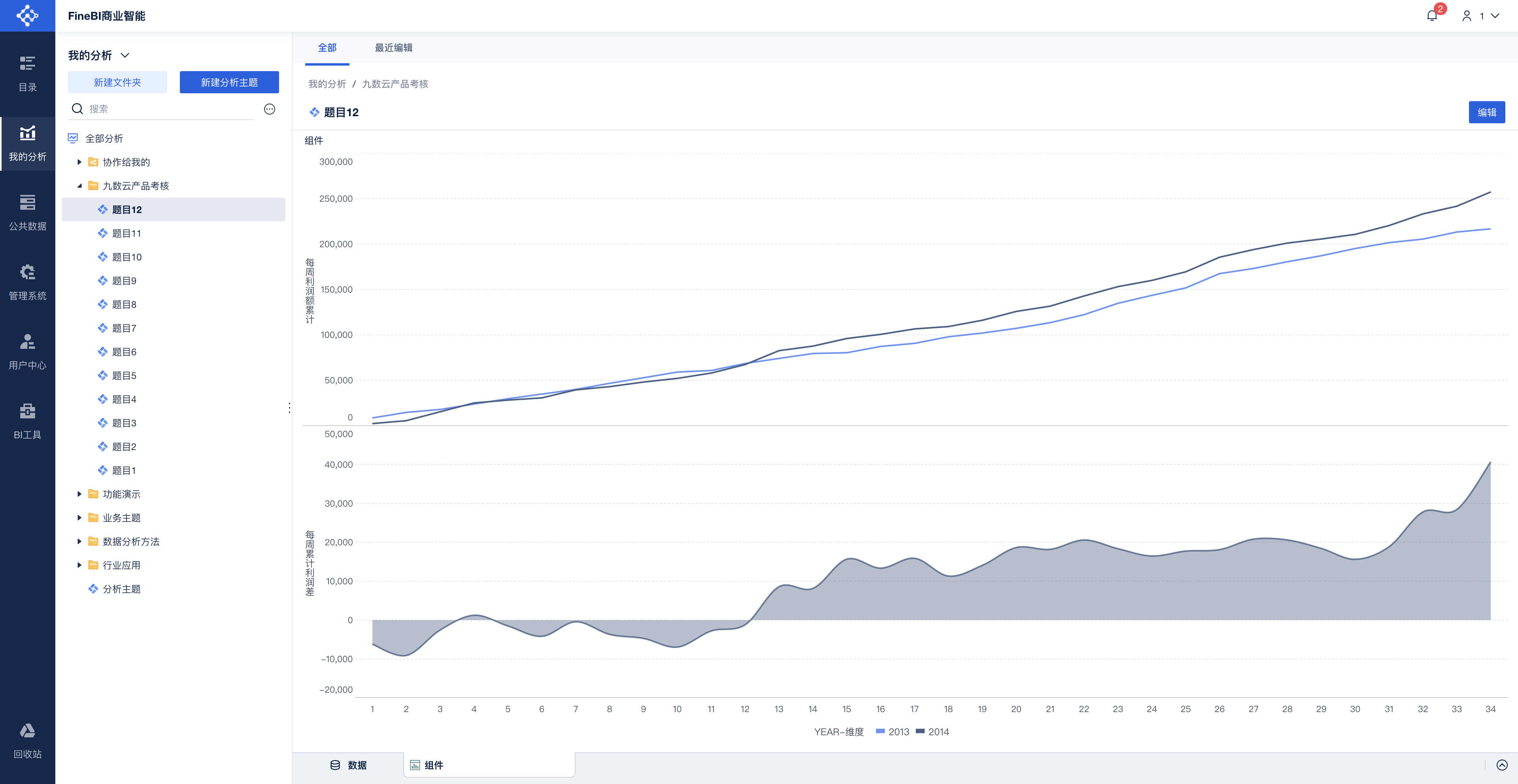Image resolution: width=1518 pixels, height=784 pixels.
Task: Expand the 功能演示 folder
Action: point(79,494)
